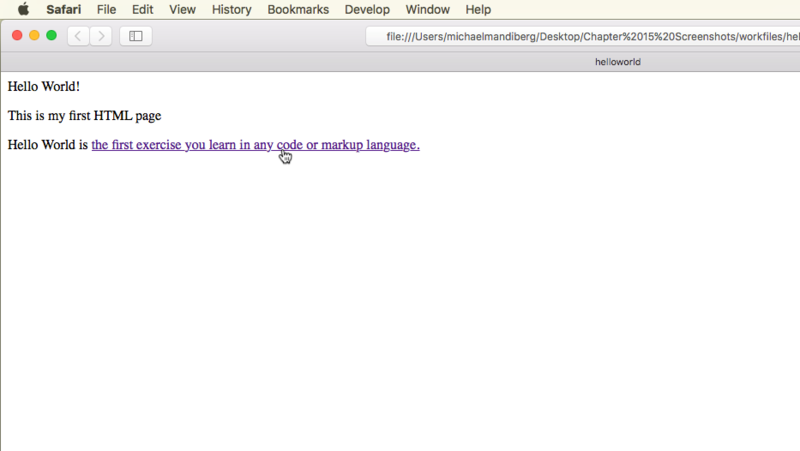Screen dimensions: 800x451
Task: Open the Edit menu
Action: pos(142,9)
